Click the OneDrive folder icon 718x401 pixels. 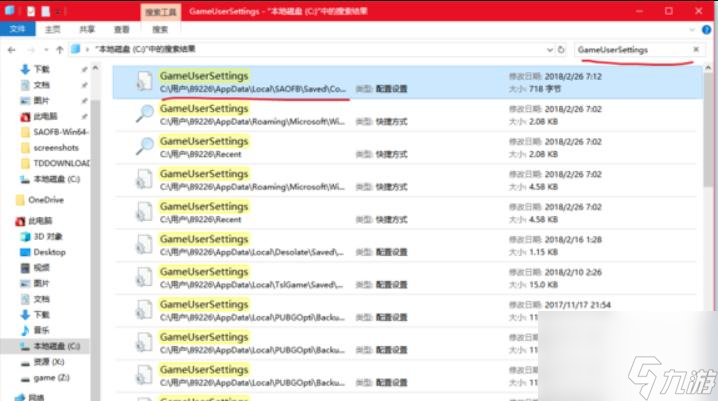click(x=20, y=200)
